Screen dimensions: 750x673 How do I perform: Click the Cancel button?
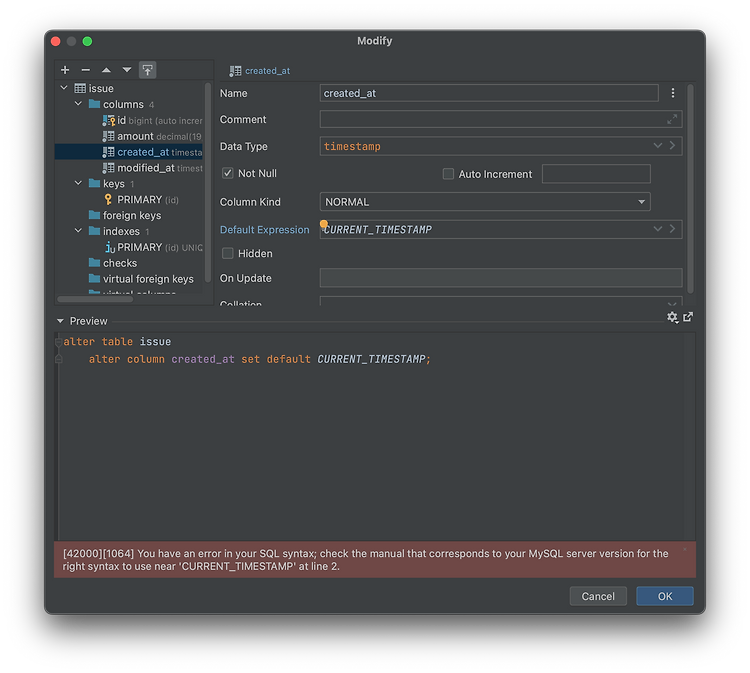coord(598,596)
